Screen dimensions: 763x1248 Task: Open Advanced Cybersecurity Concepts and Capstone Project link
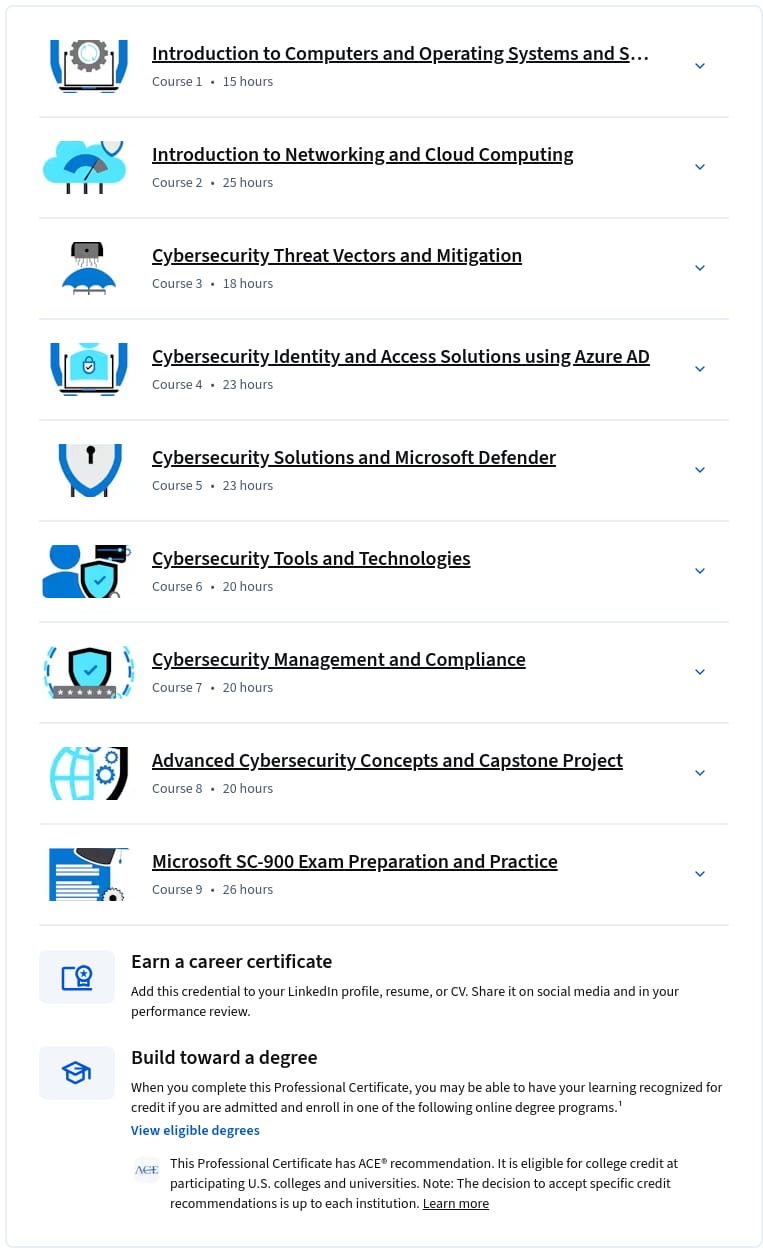coord(387,761)
